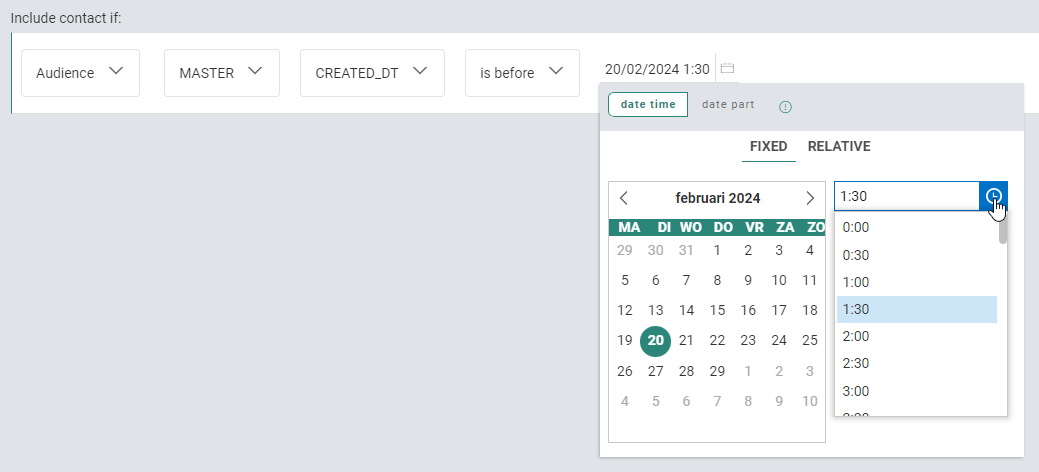Screen dimensions: 1039x472
Task: Click the clock icon time picker button
Action: (993, 196)
